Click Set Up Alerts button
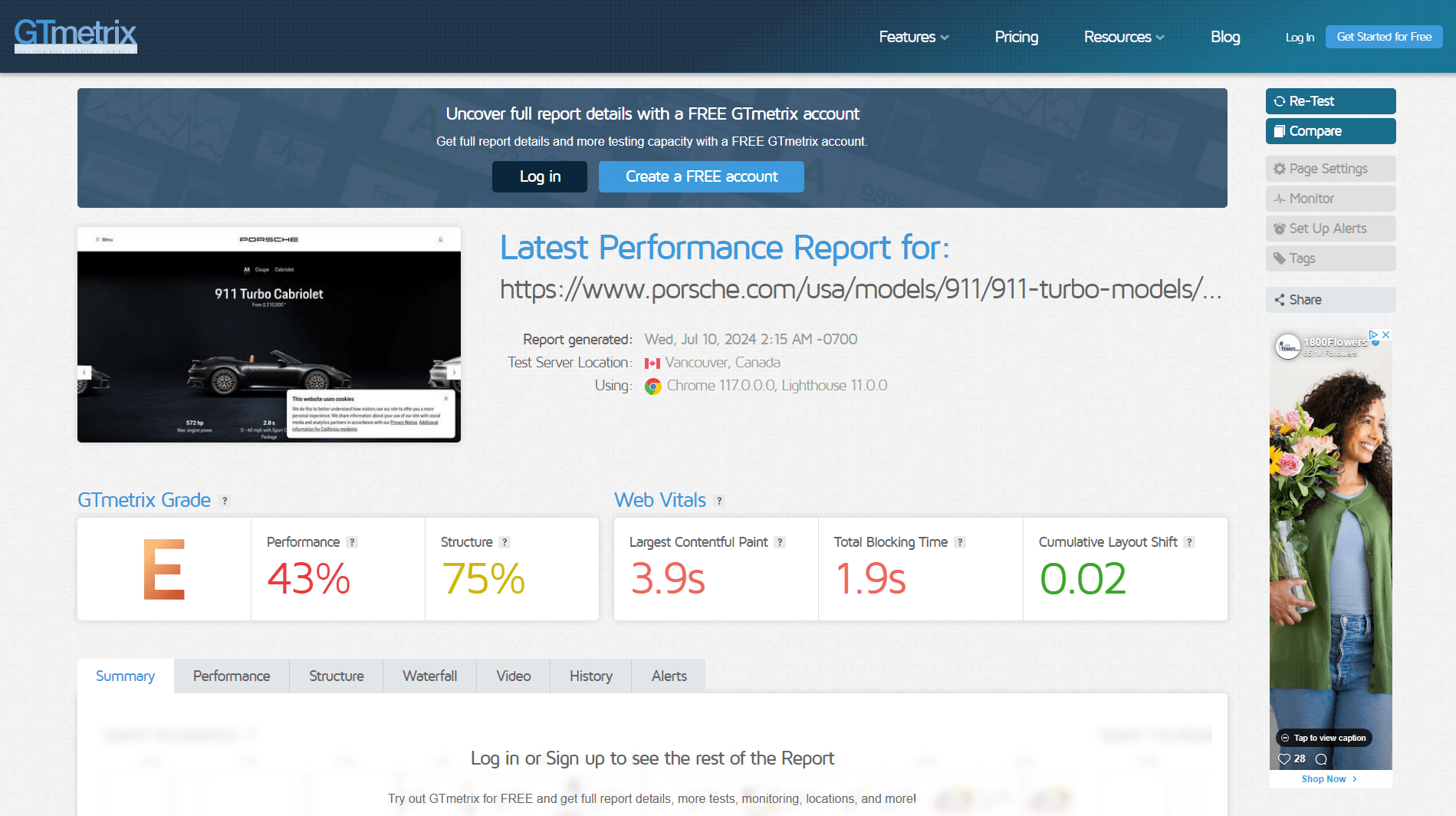 pyautogui.click(x=1330, y=229)
